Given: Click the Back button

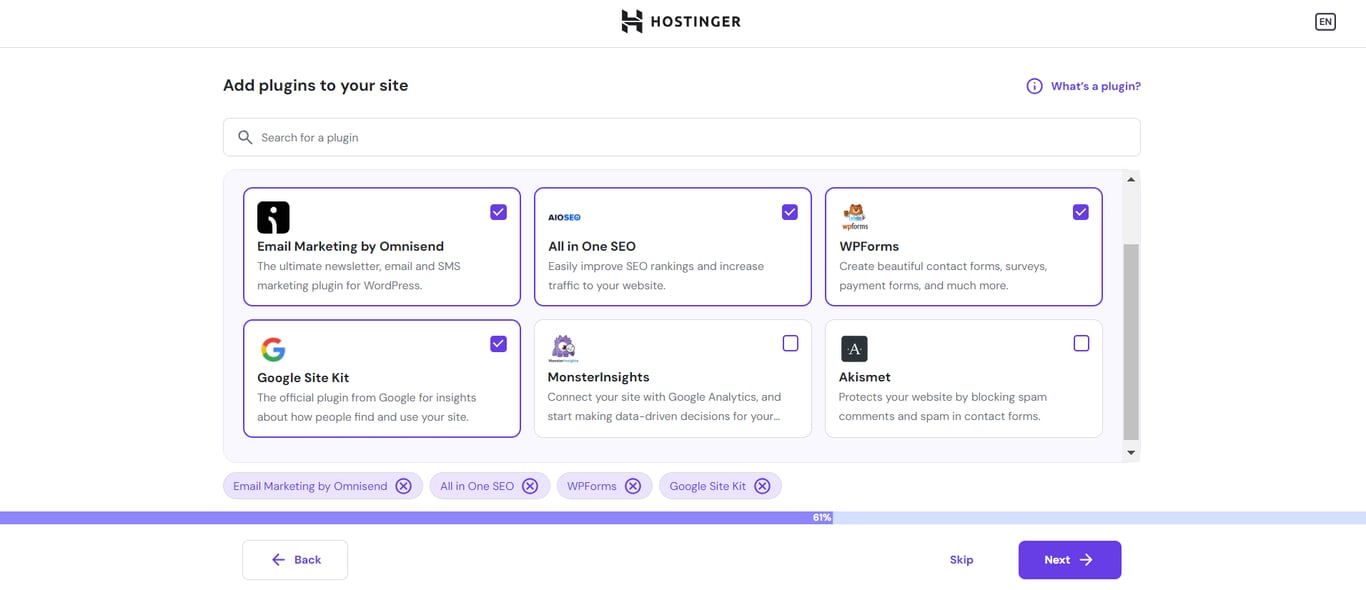Looking at the screenshot, I should pyautogui.click(x=294, y=559).
